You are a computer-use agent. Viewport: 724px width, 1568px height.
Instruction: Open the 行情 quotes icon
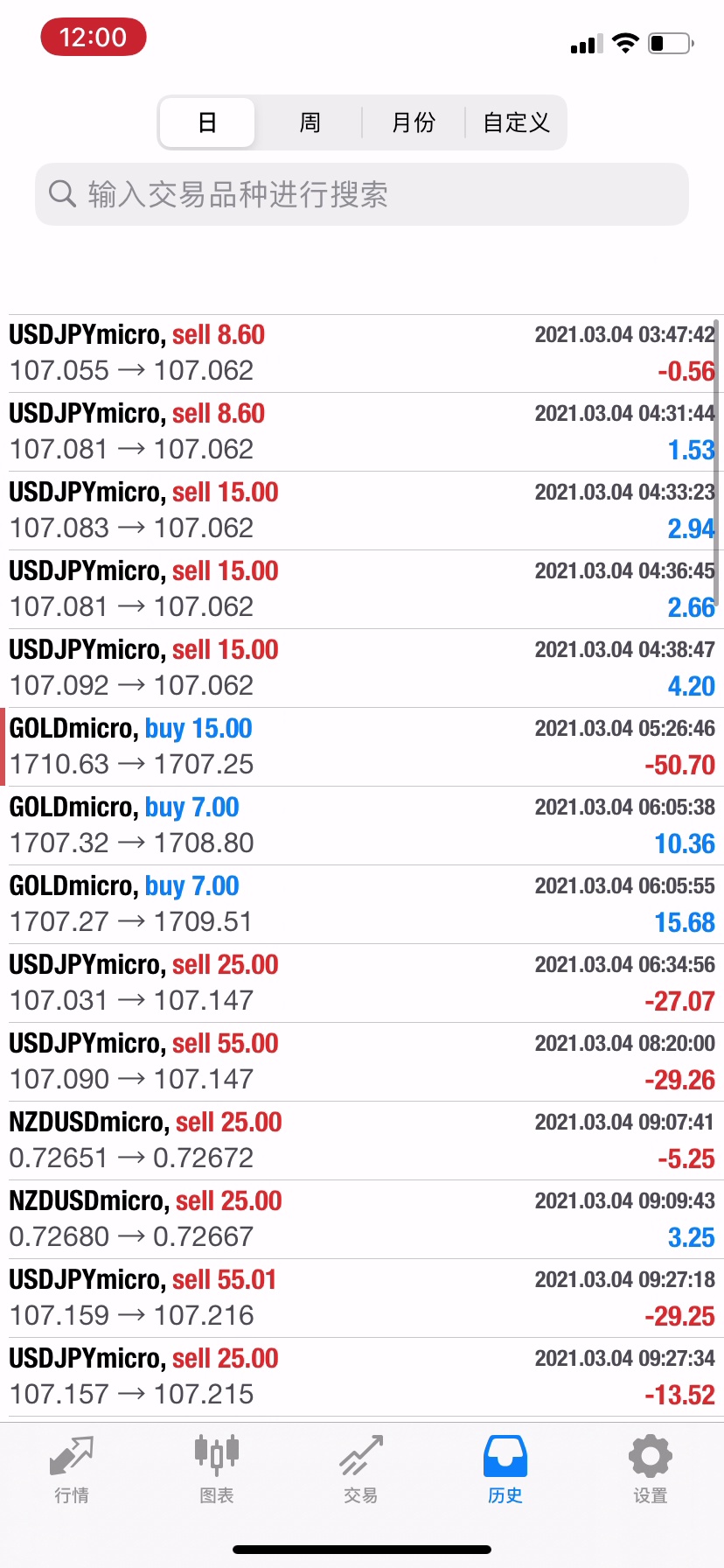click(x=72, y=1456)
